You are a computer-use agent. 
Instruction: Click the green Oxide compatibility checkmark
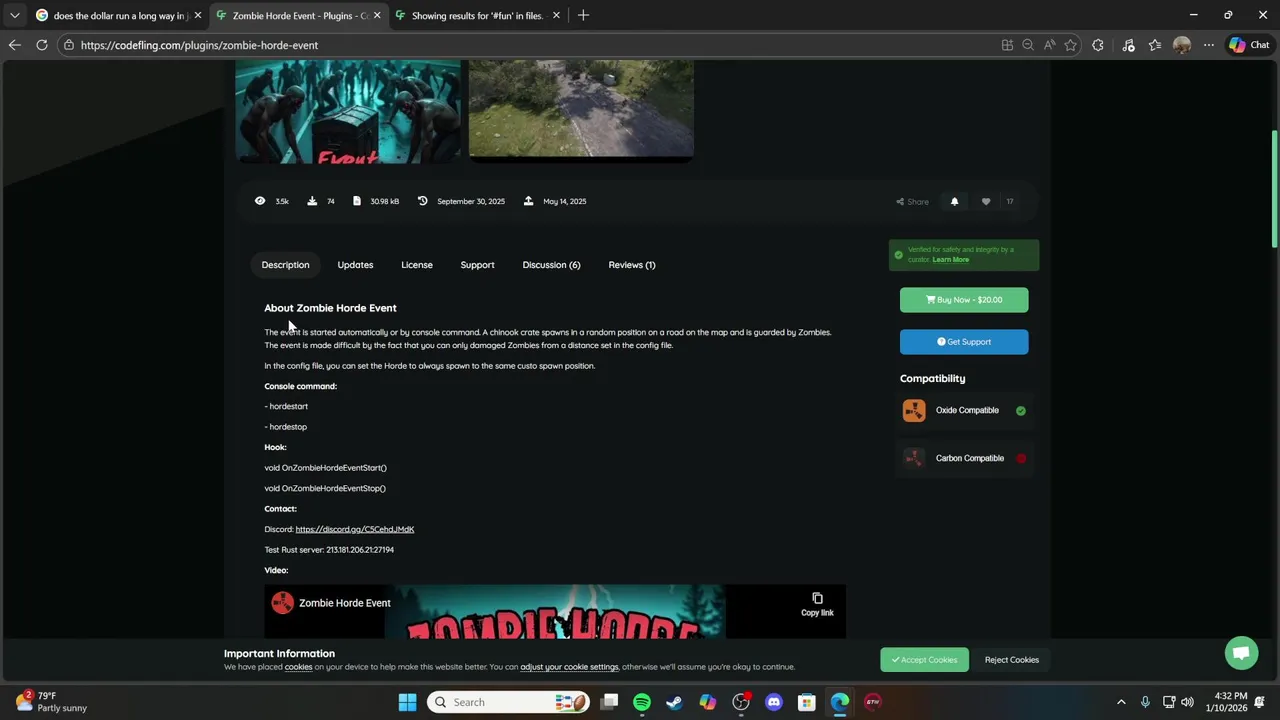pos(1021,411)
